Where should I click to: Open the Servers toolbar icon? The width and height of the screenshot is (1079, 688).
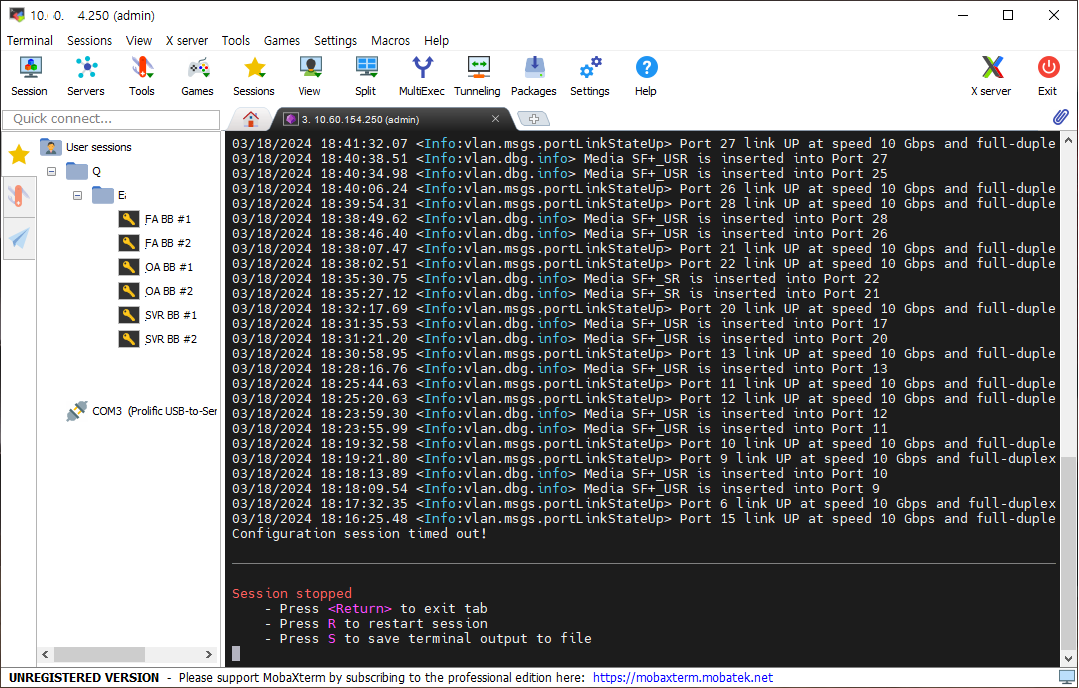click(x=86, y=76)
